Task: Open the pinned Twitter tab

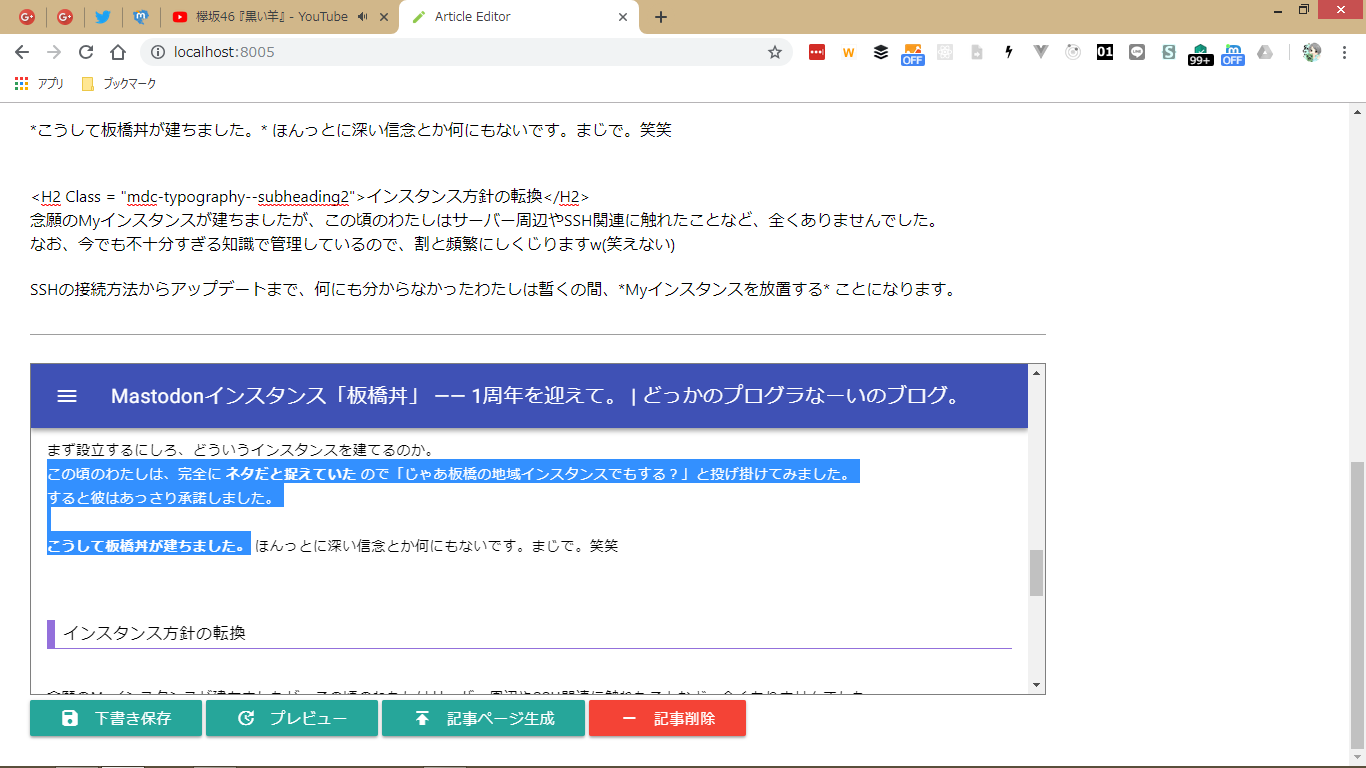Action: click(x=102, y=17)
